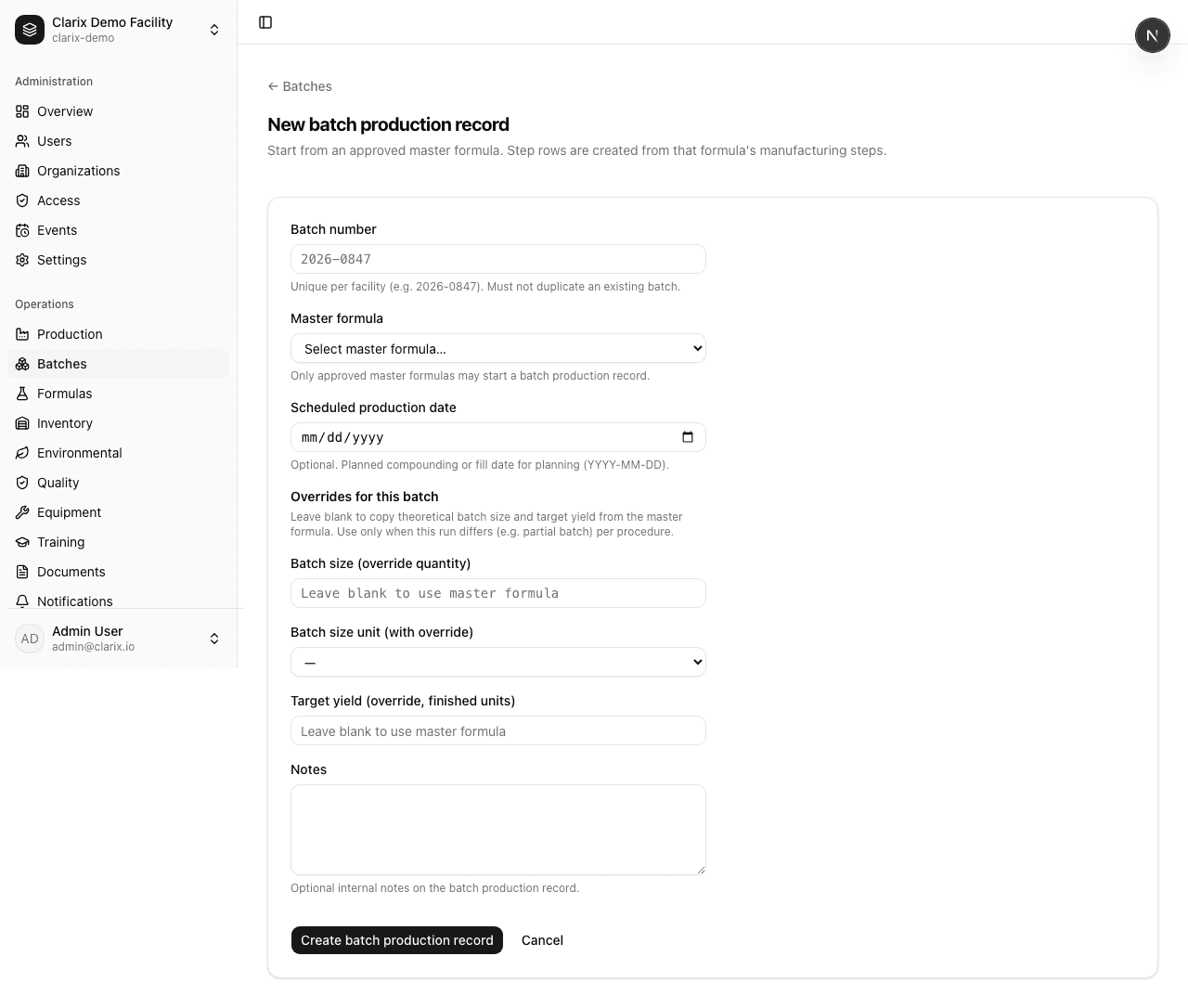Open the Batch size unit dropdown

498,662
